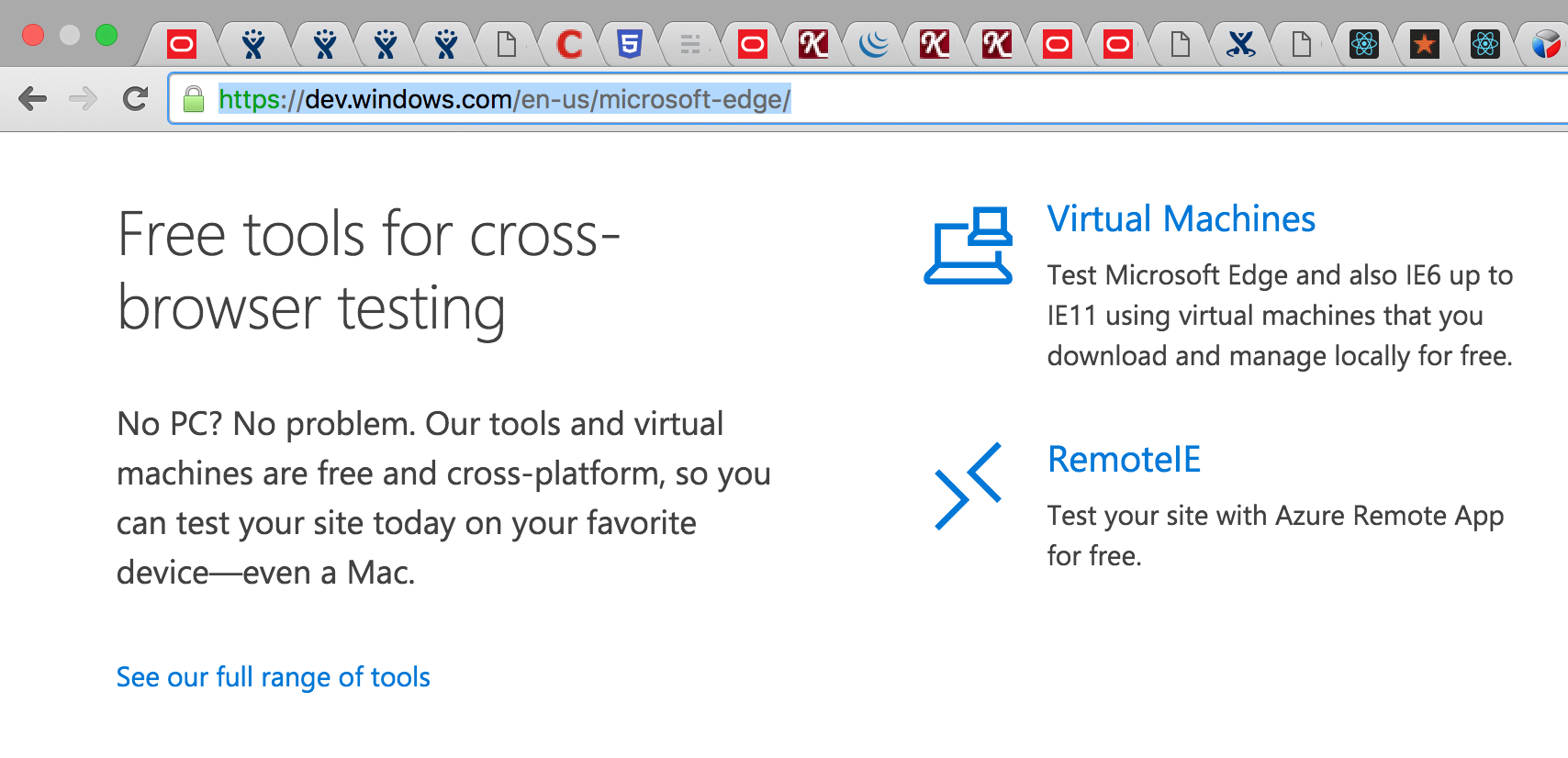Screen dimensions: 1568x758
Task: Open the Confluence X-icon tab
Action: click(1241, 43)
